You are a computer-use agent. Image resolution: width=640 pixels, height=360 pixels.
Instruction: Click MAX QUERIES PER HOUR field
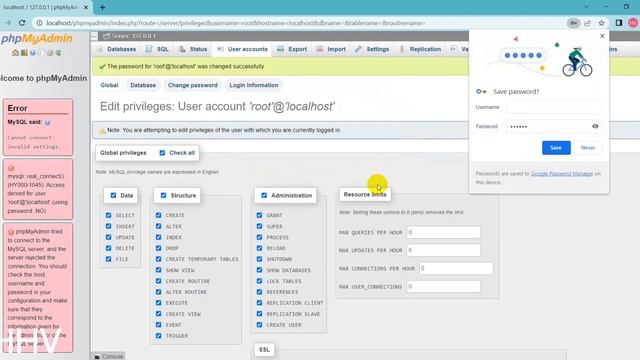pyautogui.click(x=443, y=232)
